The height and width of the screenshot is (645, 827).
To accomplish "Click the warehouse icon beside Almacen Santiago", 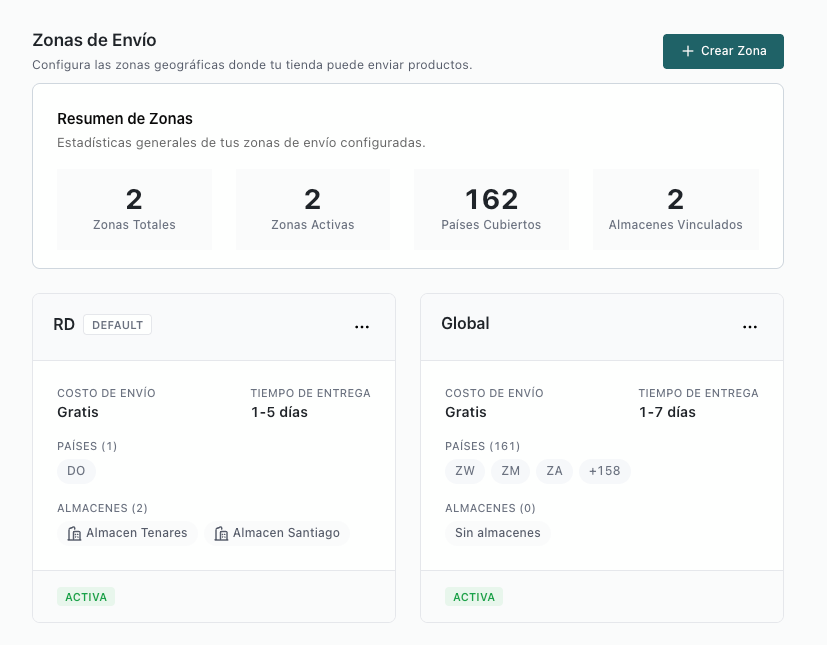I will [x=220, y=533].
